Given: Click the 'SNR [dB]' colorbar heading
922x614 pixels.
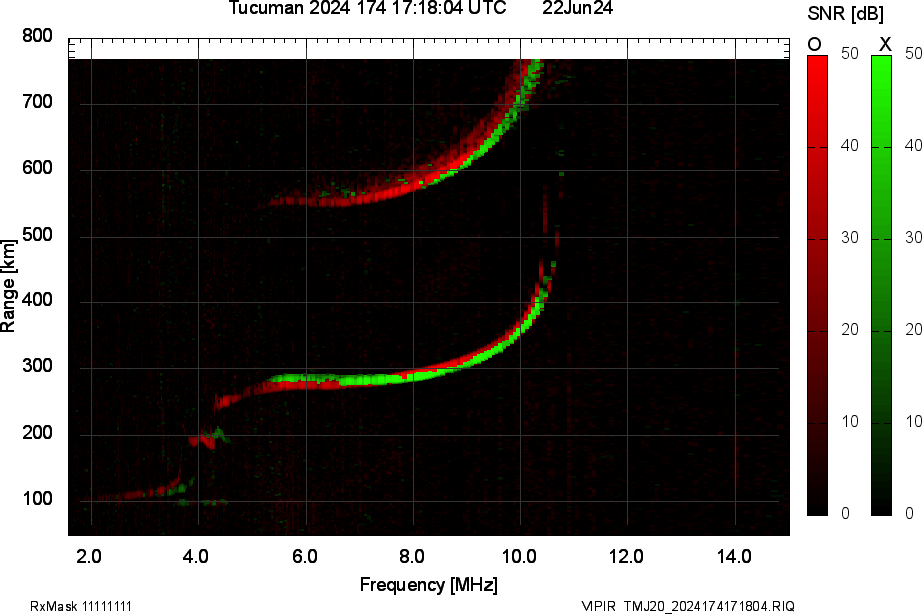Looking at the screenshot, I should (845, 14).
